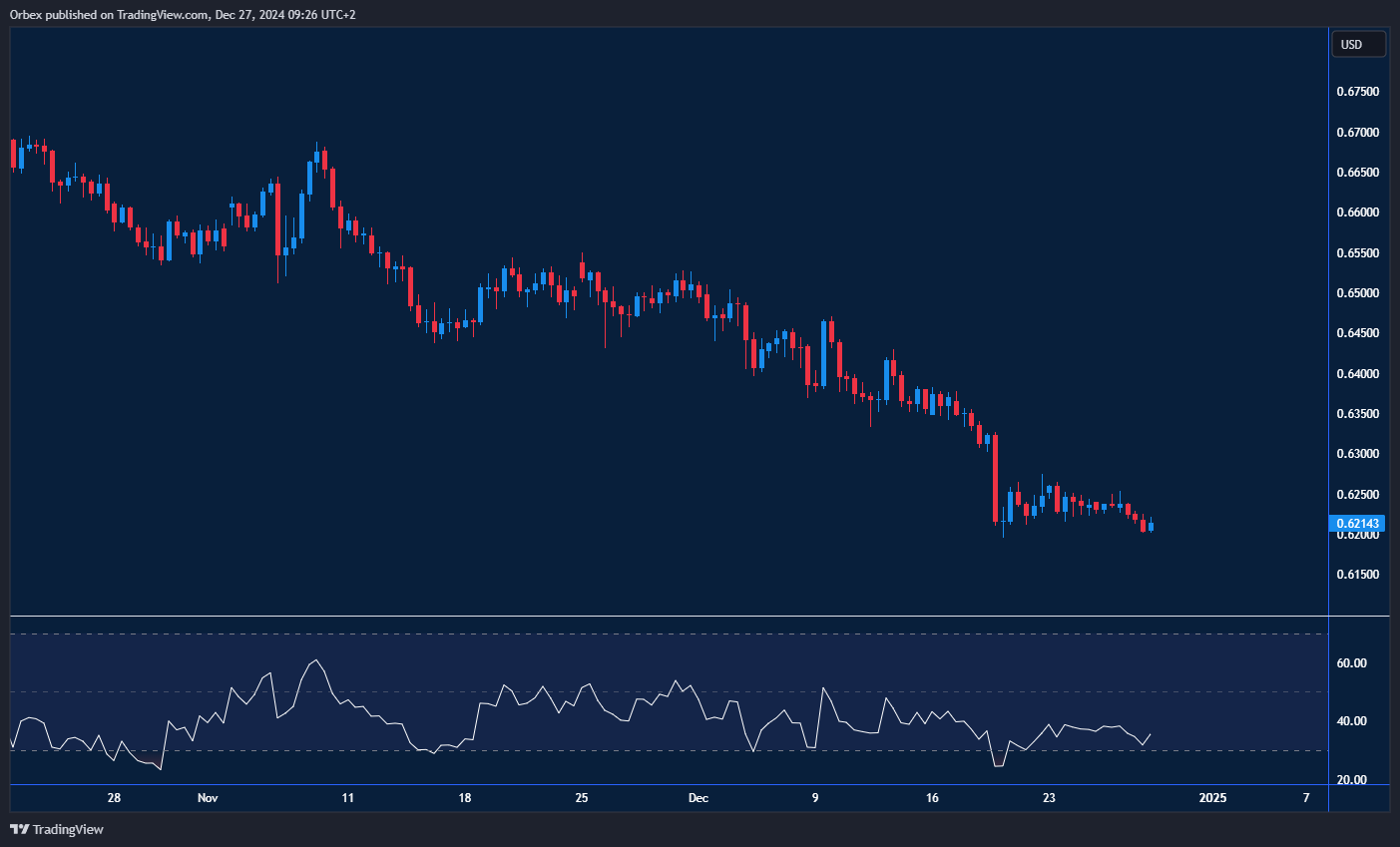Click the RSI 20.00 level label
The image size is (1400, 847).
(x=1358, y=780)
